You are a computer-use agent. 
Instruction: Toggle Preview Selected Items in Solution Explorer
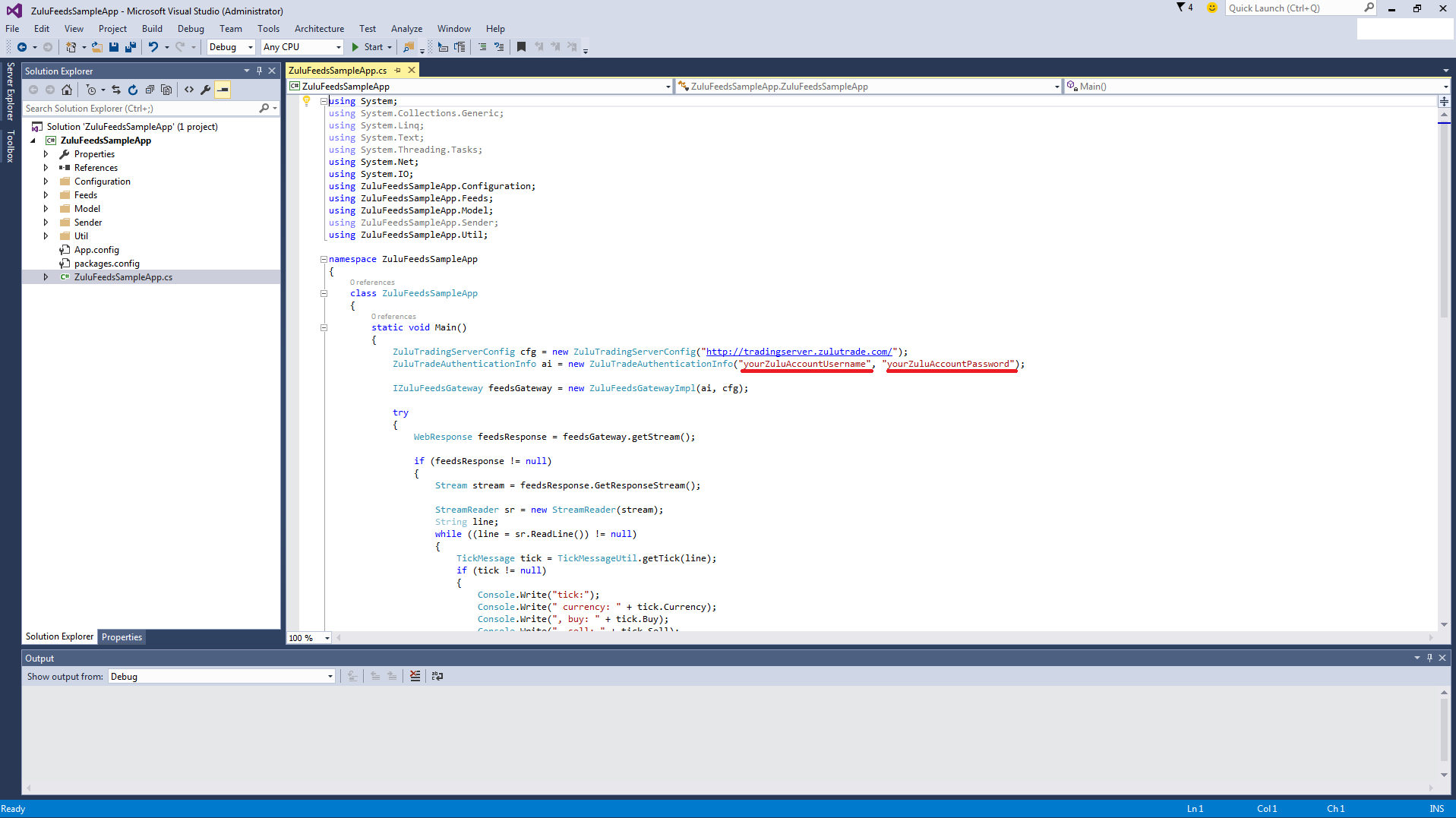tap(223, 90)
